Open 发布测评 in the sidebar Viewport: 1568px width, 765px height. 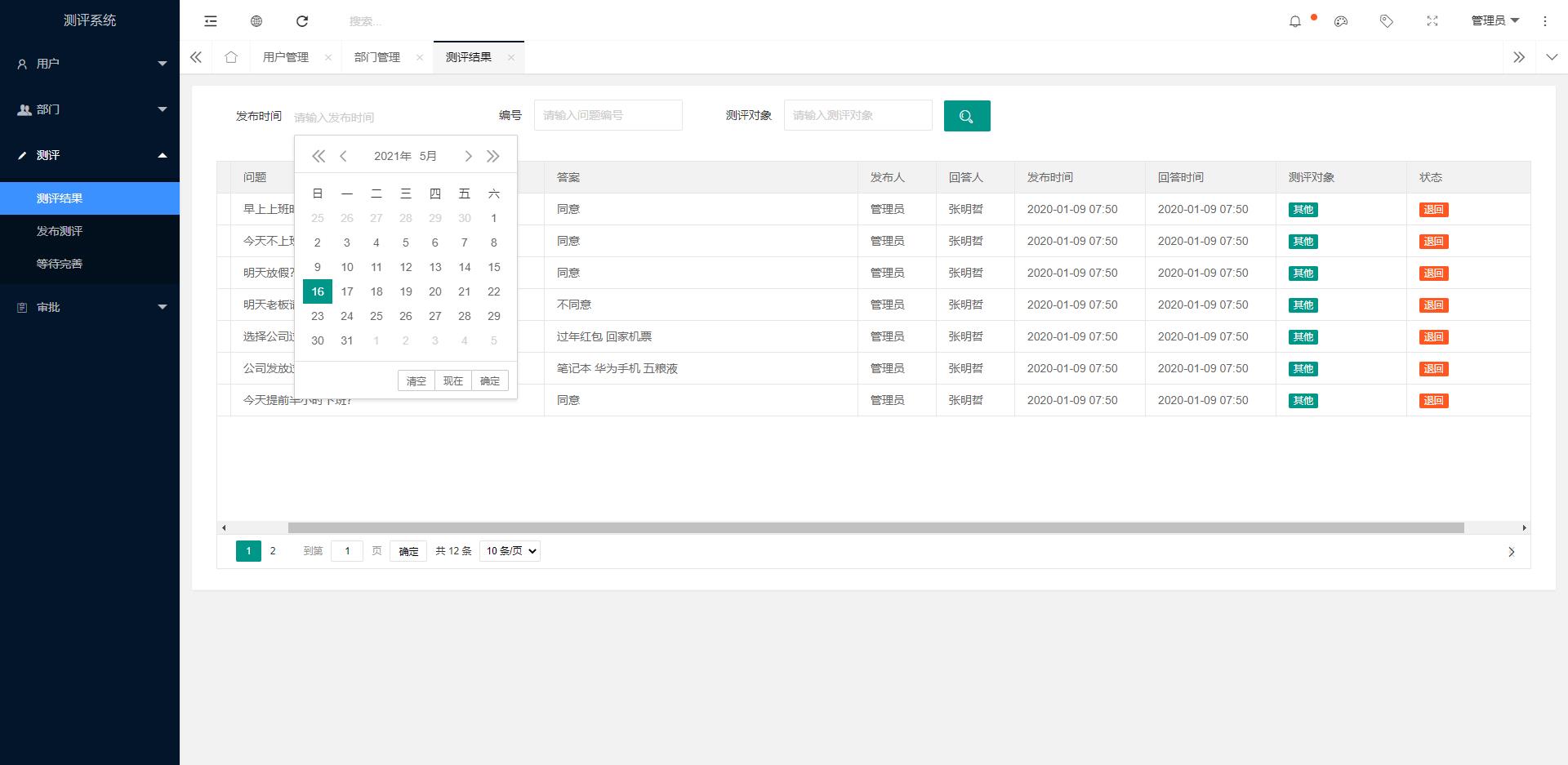90,231
